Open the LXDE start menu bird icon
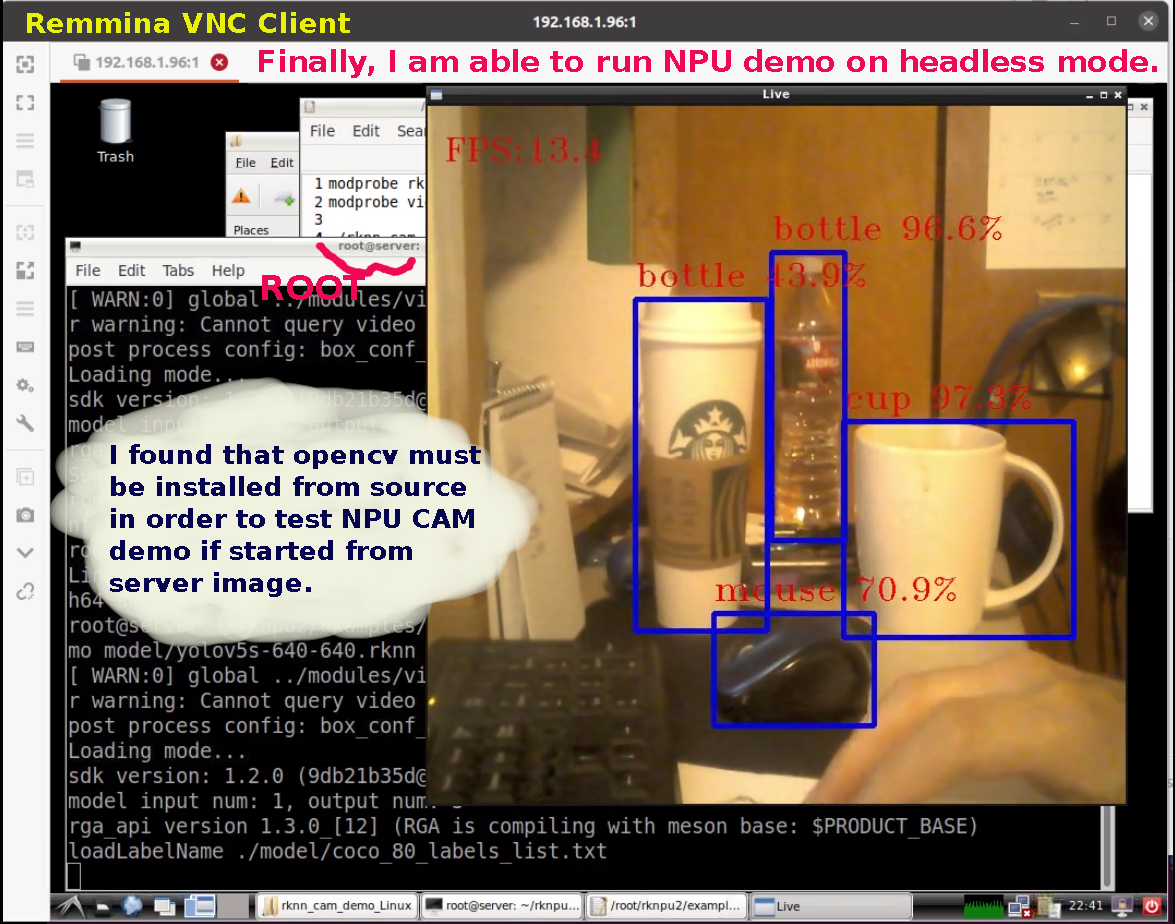This screenshot has width=1175, height=924. point(71,906)
